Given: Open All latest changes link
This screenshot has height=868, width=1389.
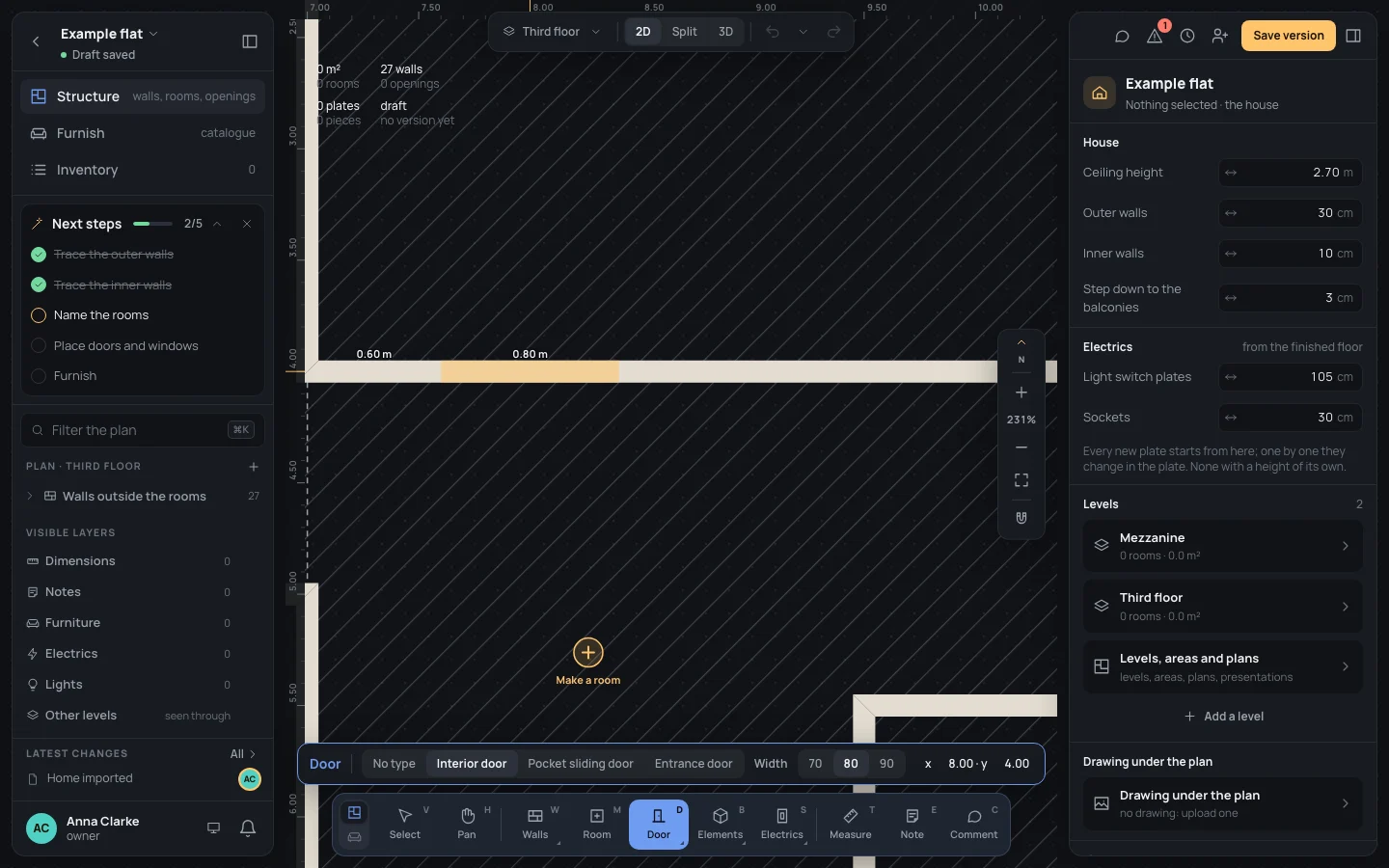Looking at the screenshot, I should pos(243,753).
